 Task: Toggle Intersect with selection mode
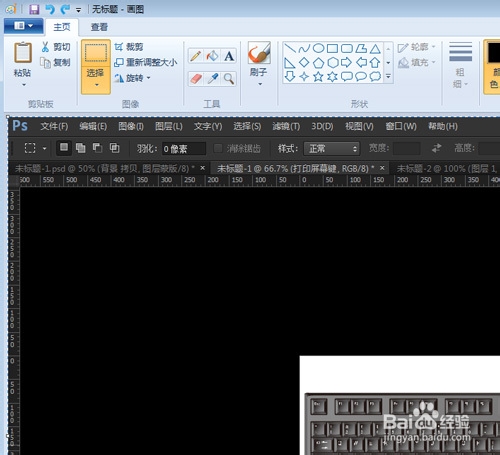[x=115, y=148]
